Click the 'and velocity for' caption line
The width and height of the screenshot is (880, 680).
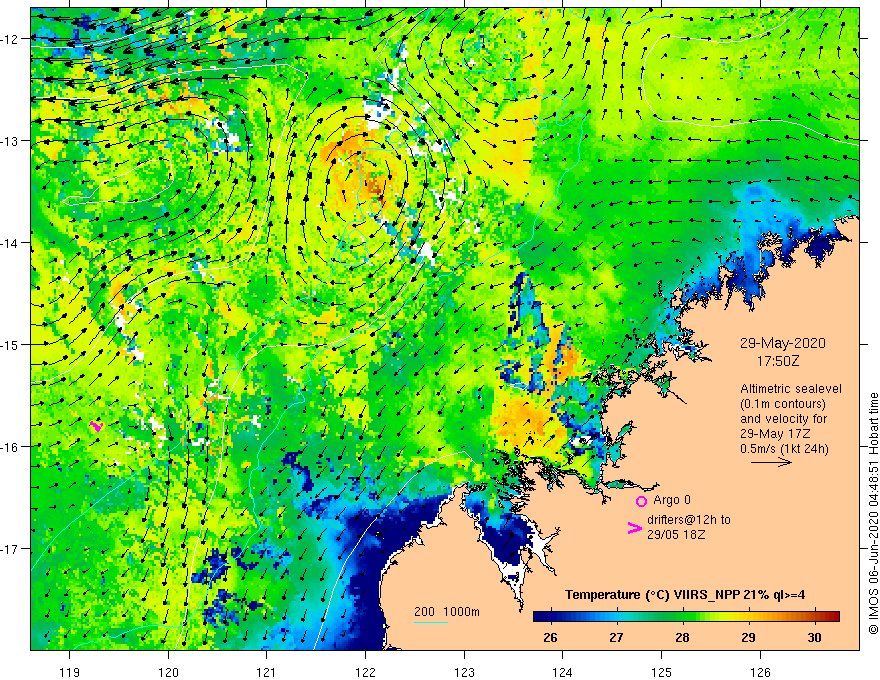pyautogui.click(x=783, y=419)
